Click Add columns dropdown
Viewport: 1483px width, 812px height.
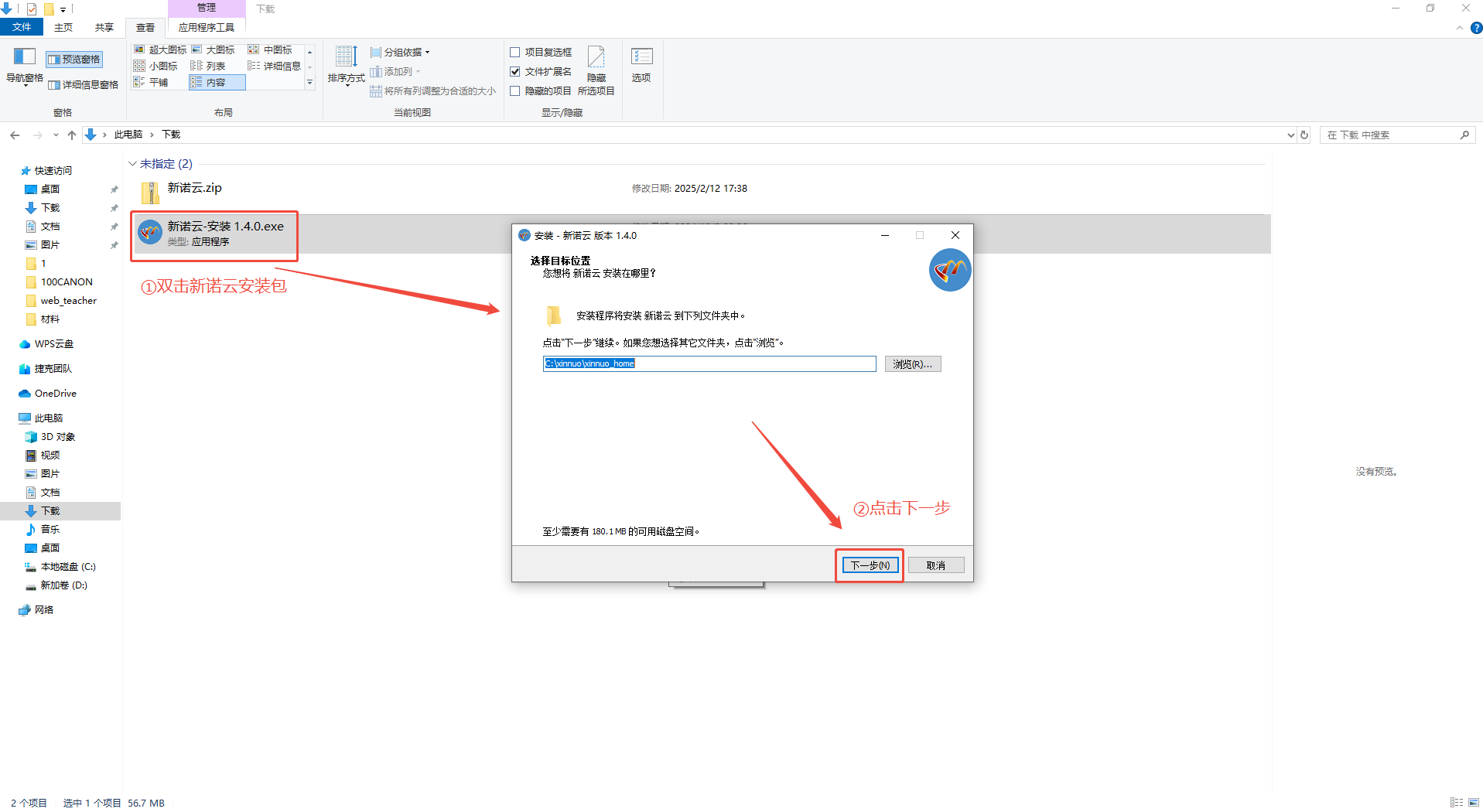(x=395, y=72)
